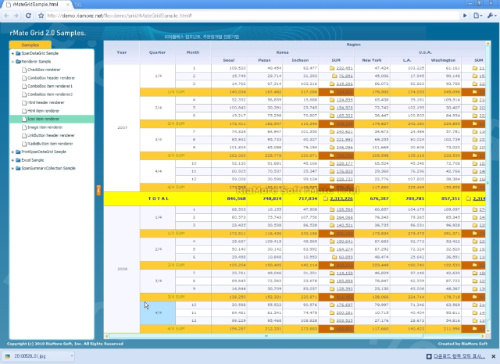Expand the Excel Sample tree node
This screenshot has width=500, height=364.
13,160
